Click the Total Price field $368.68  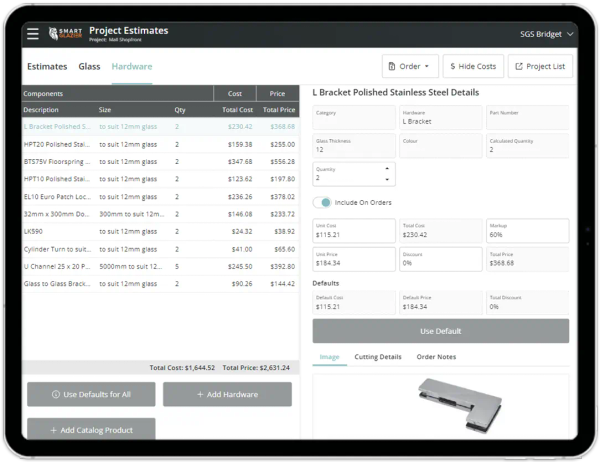(527, 259)
